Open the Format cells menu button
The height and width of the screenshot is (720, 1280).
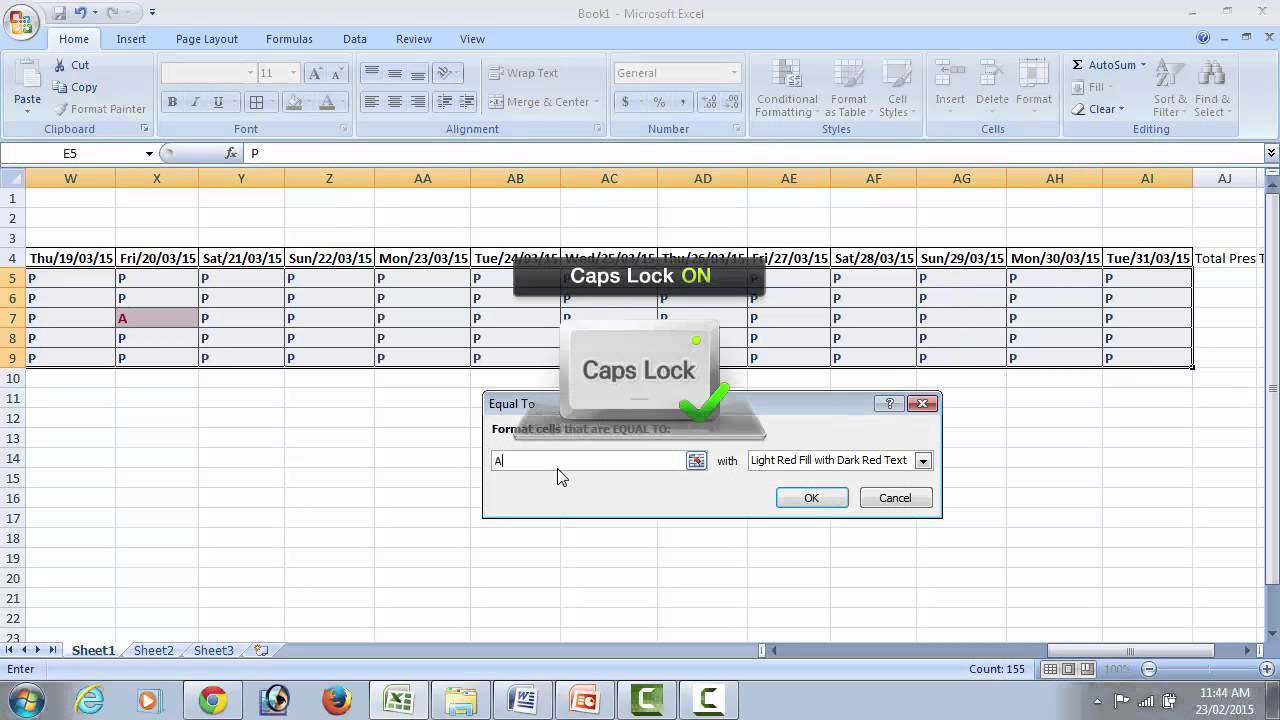pyautogui.click(x=1034, y=86)
